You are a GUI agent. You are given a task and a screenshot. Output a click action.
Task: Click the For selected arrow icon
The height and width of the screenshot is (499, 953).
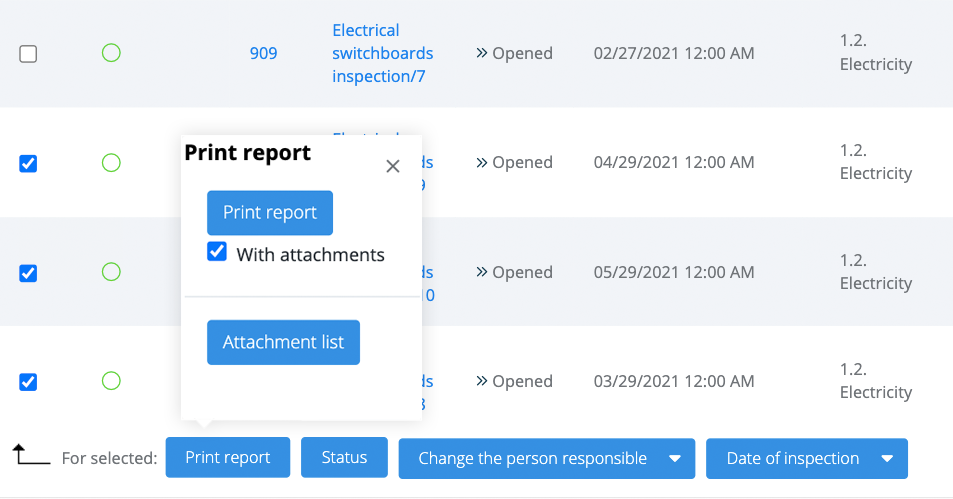31,454
